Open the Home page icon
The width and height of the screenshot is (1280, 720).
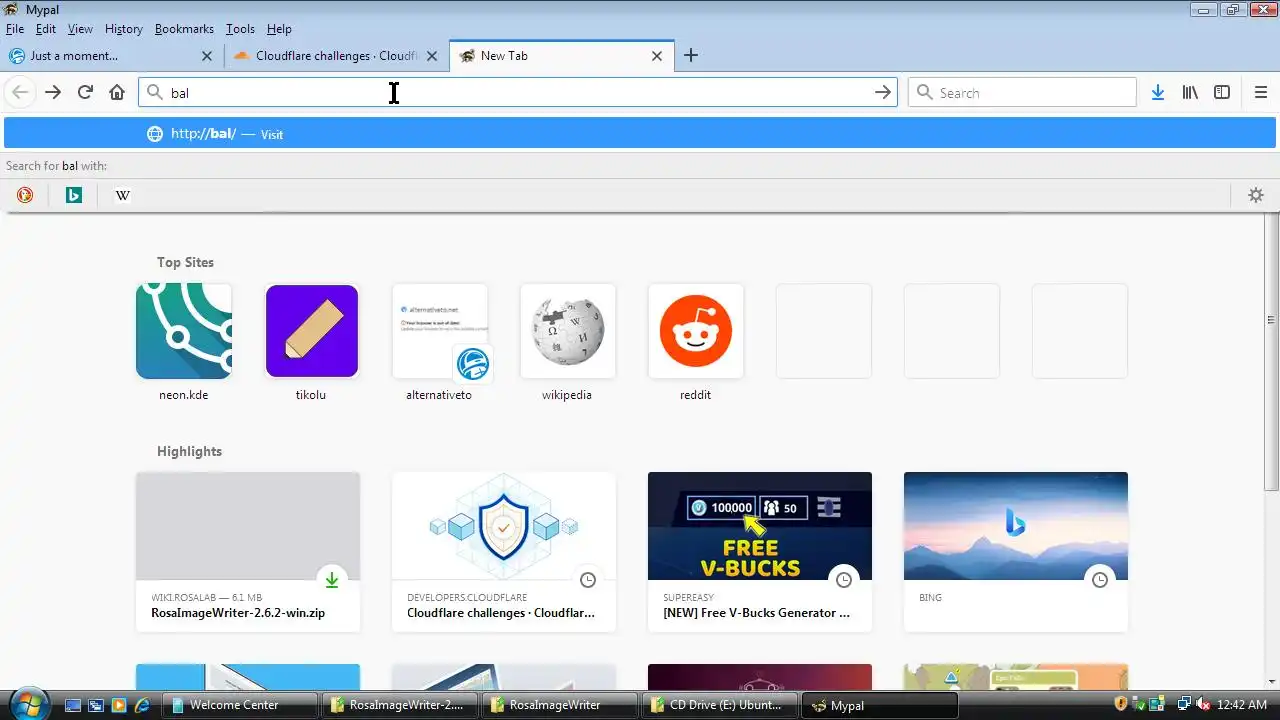[x=117, y=92]
